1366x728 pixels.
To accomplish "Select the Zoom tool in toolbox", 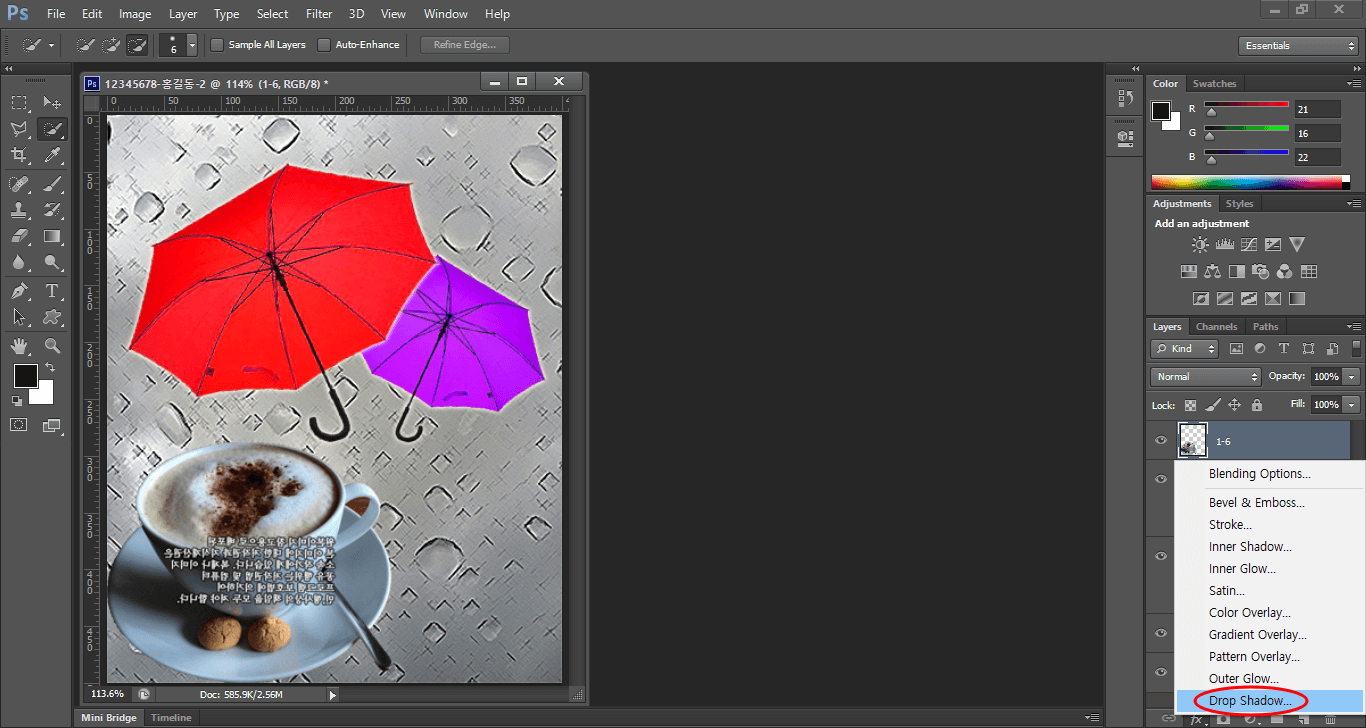I will [x=52, y=346].
